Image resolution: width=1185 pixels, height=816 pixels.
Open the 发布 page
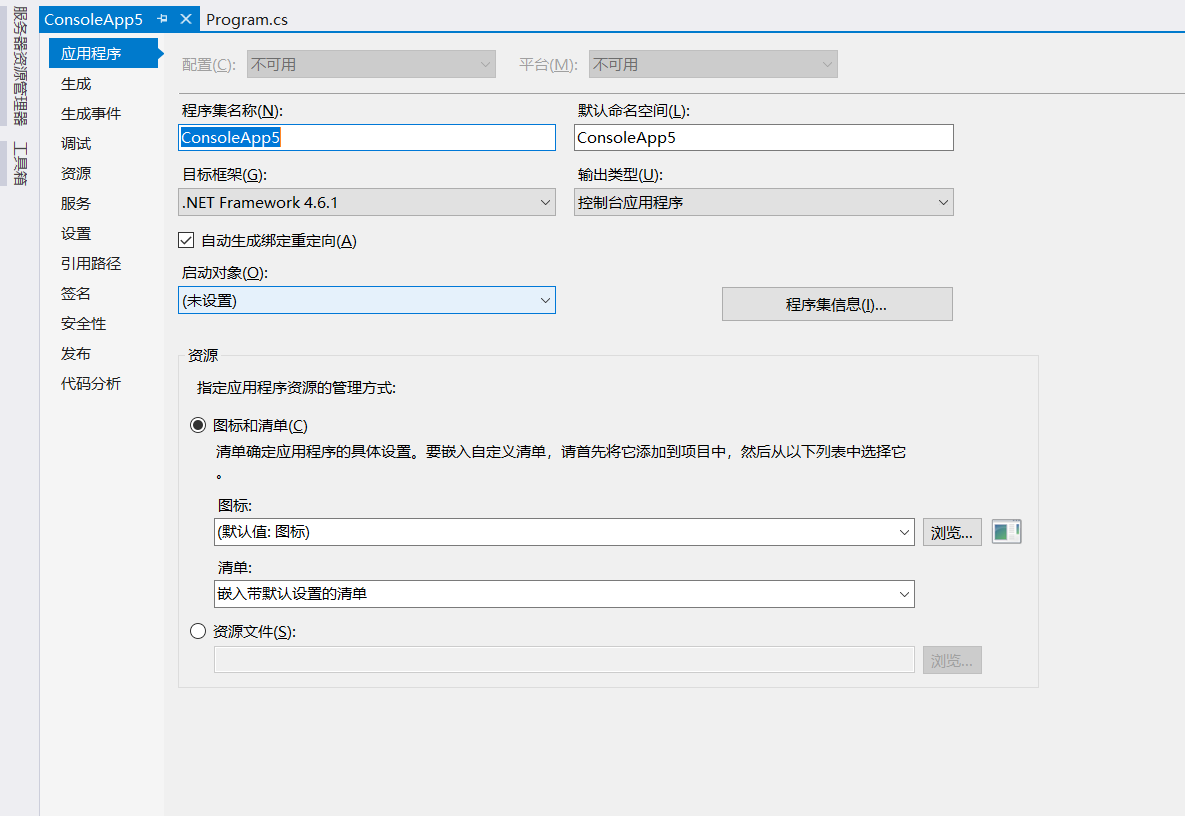(76, 354)
